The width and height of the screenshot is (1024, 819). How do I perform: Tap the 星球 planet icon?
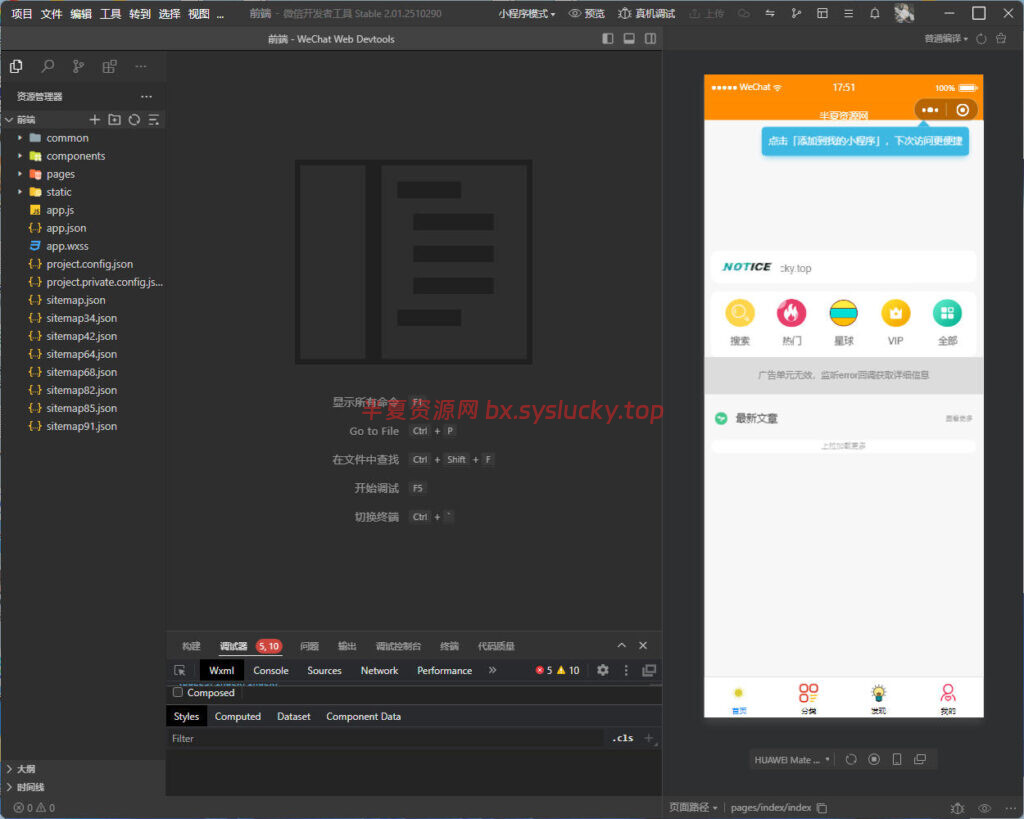click(x=843, y=313)
